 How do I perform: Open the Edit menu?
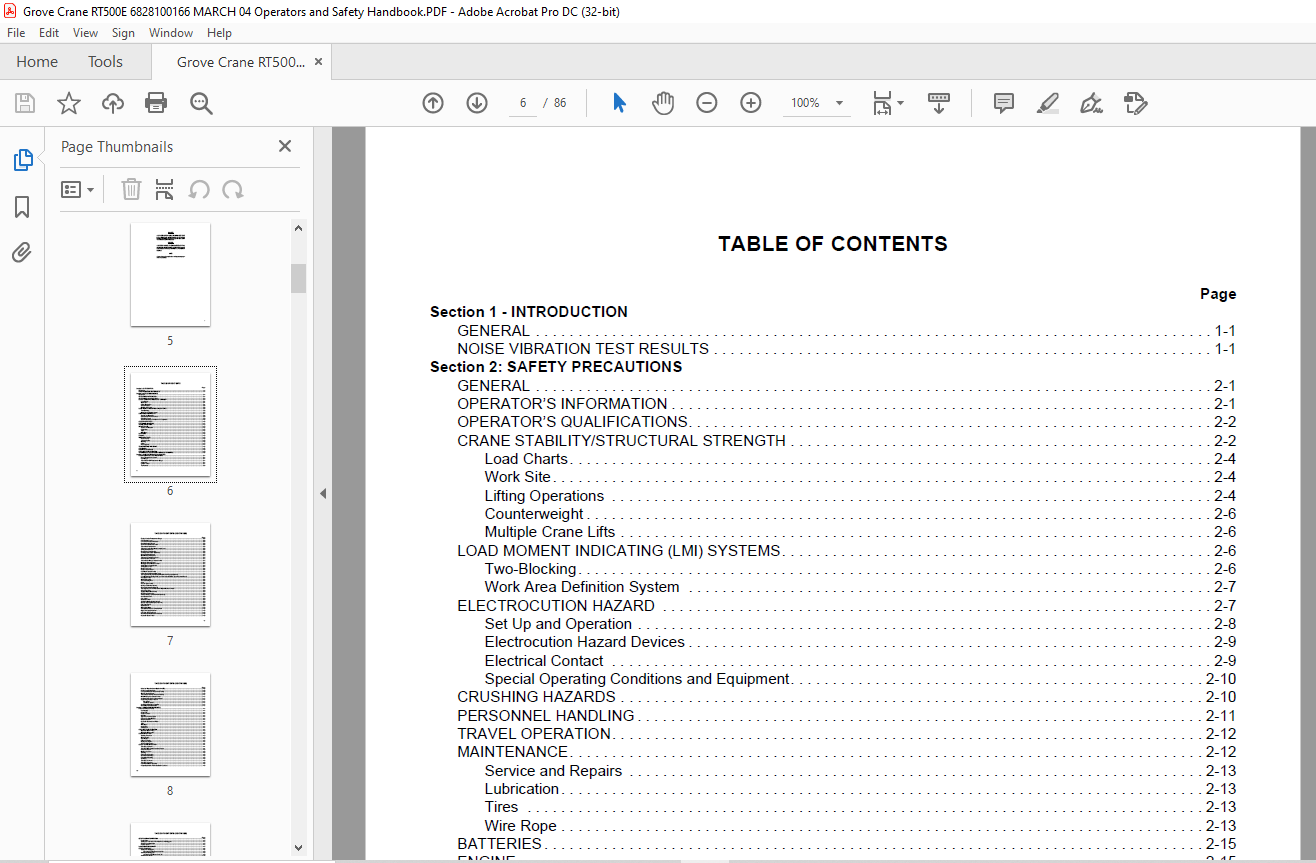[x=49, y=33]
